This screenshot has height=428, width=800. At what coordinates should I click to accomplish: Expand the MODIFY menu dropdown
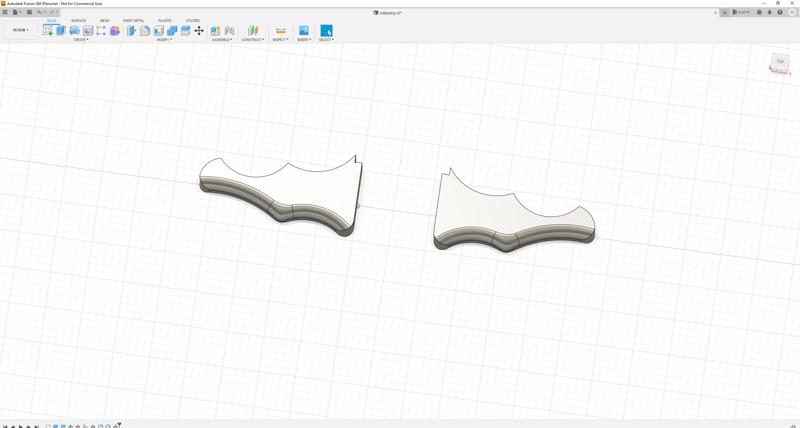(x=164, y=39)
